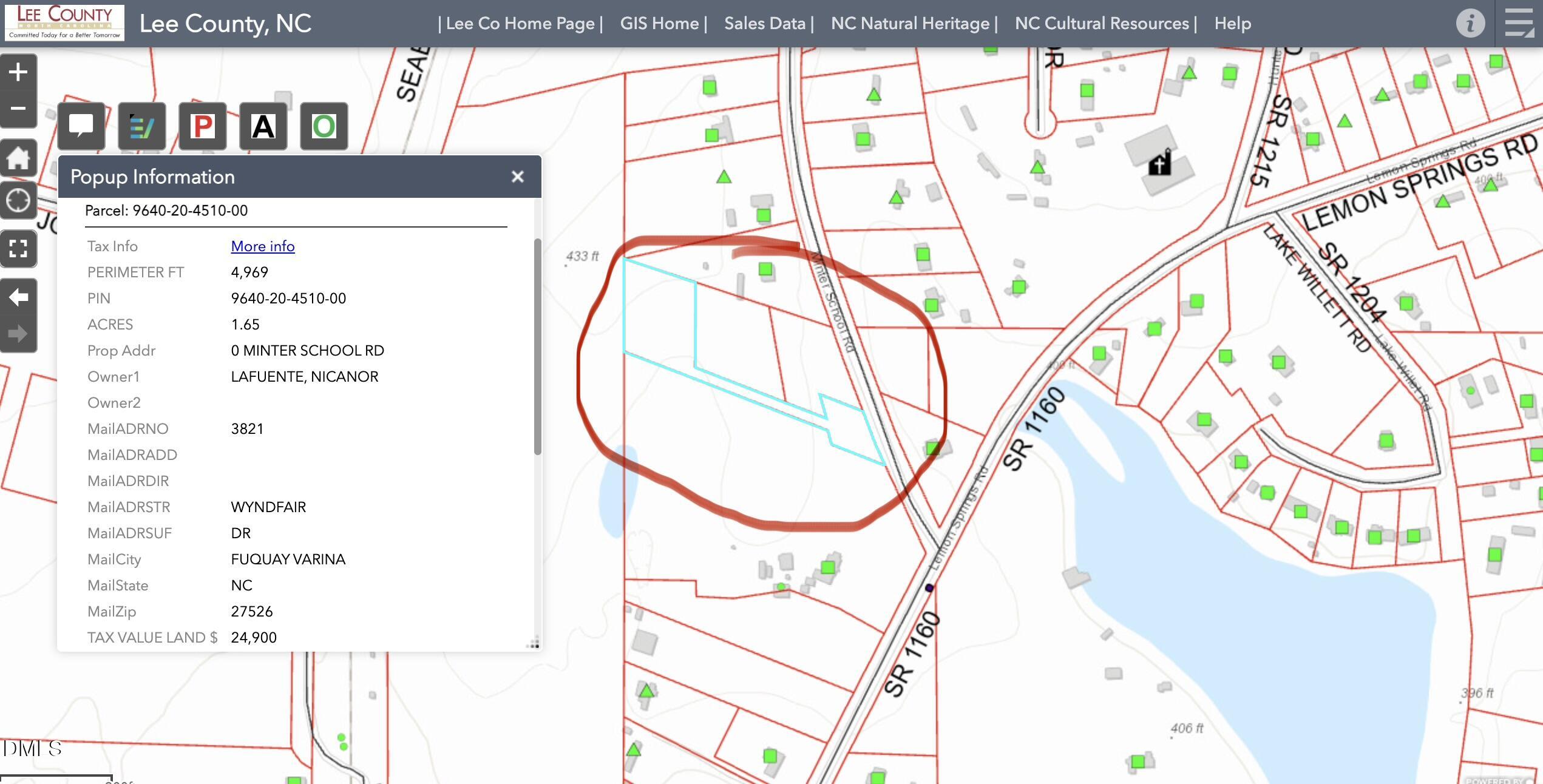Open the layer list legend widget
This screenshot has height=784, width=1543.
pos(142,126)
